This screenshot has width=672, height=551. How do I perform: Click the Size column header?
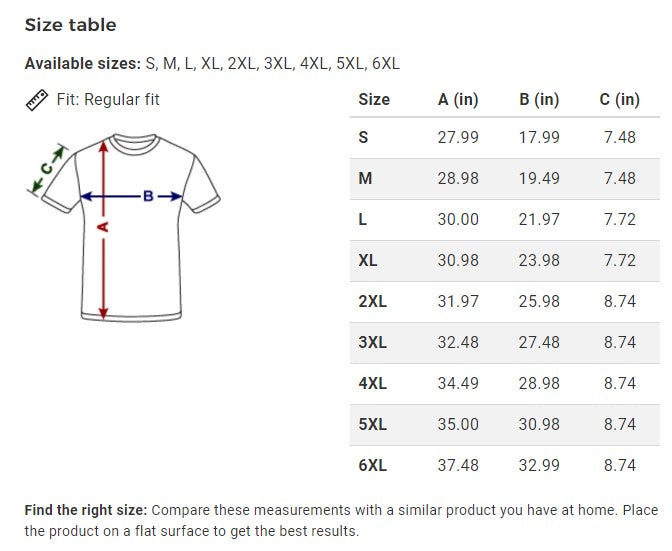click(374, 99)
